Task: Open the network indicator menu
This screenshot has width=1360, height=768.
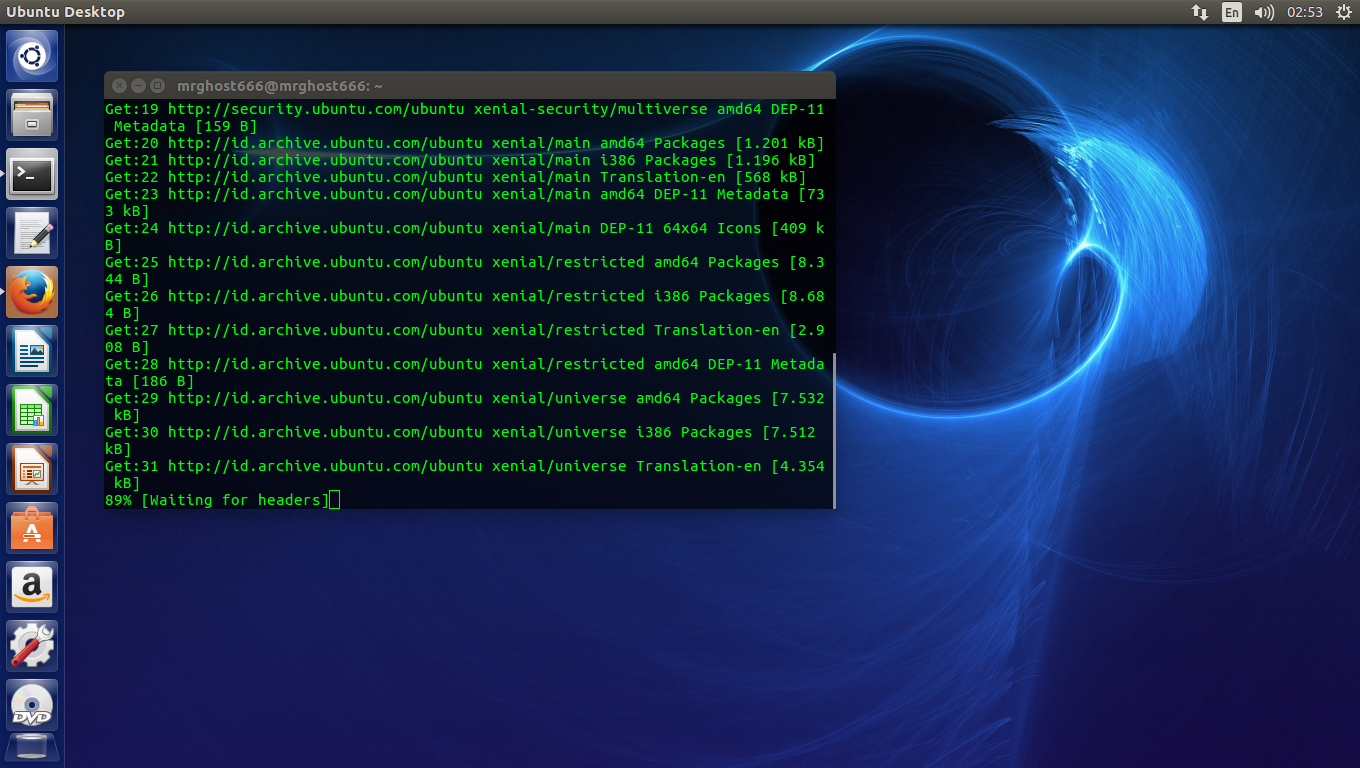Action: click(1200, 12)
